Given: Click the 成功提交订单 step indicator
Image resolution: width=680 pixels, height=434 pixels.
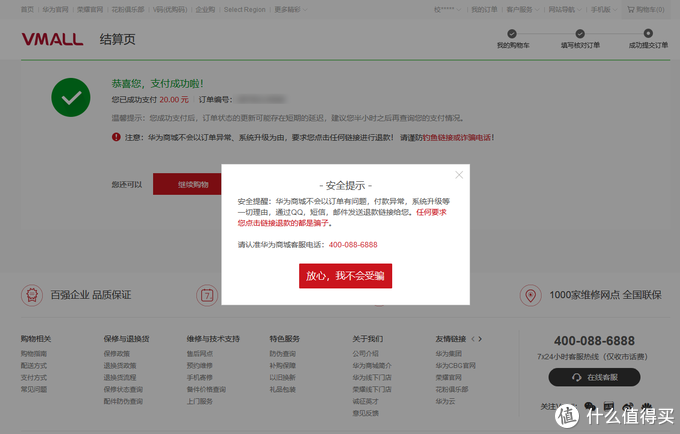Looking at the screenshot, I should coord(648,39).
